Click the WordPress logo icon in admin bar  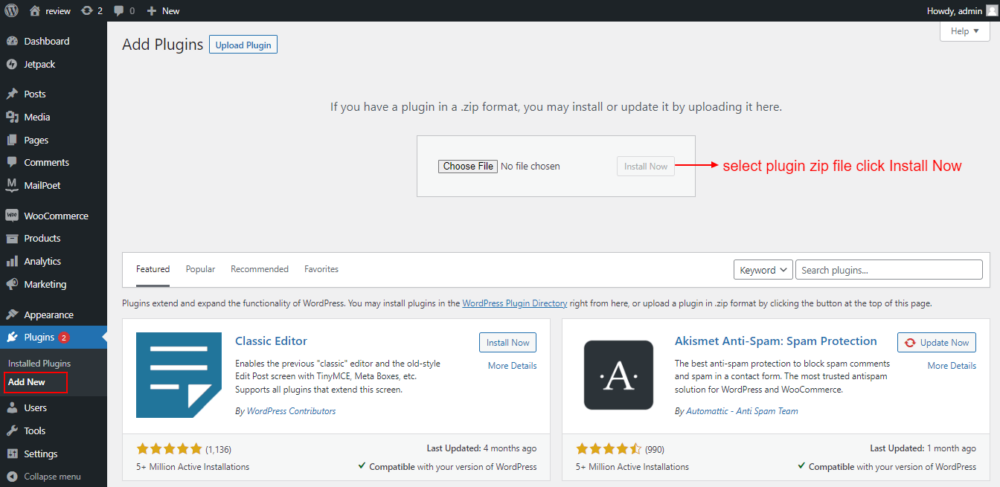point(11,11)
